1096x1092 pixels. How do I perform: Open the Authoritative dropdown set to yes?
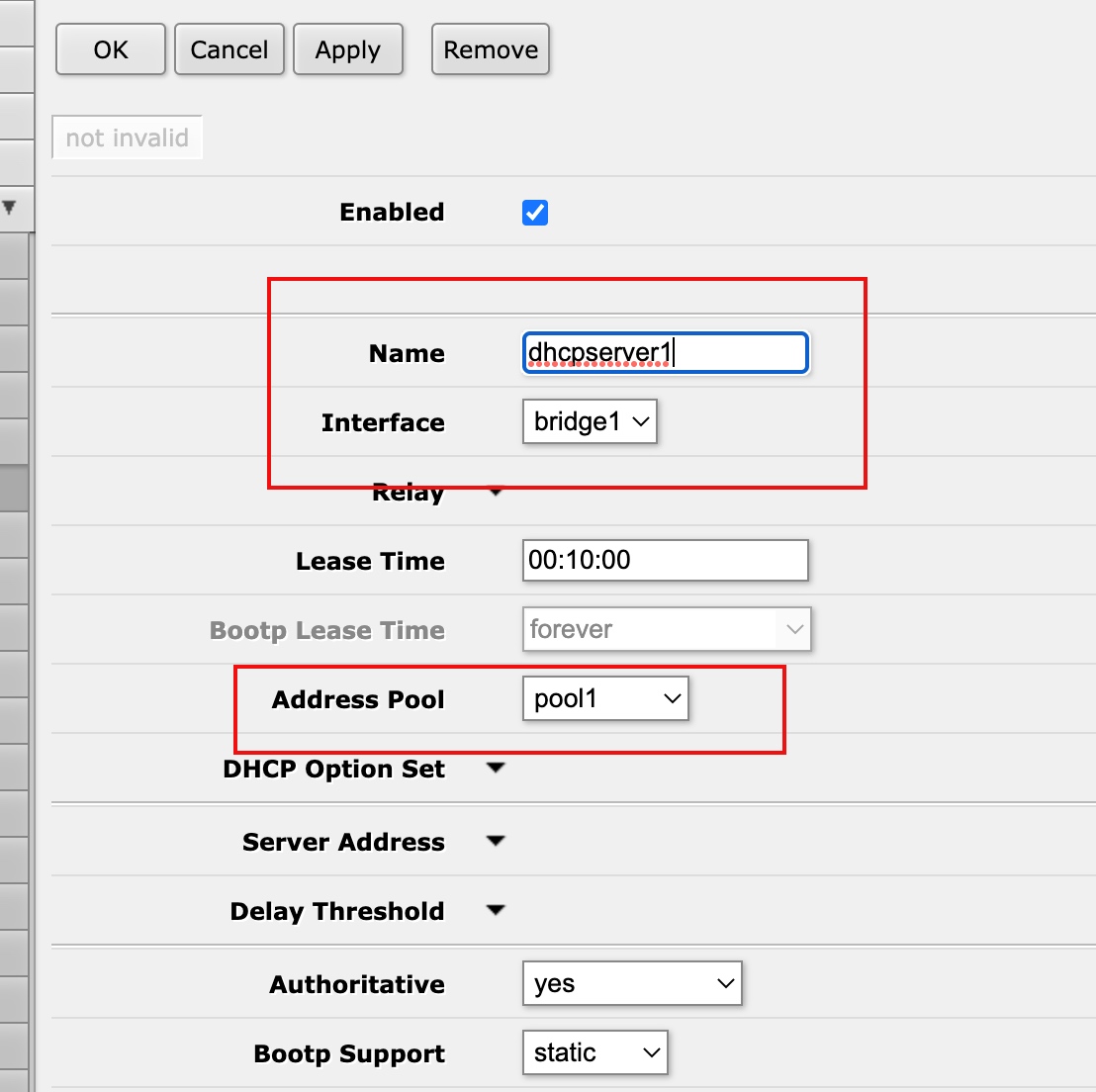coord(631,984)
